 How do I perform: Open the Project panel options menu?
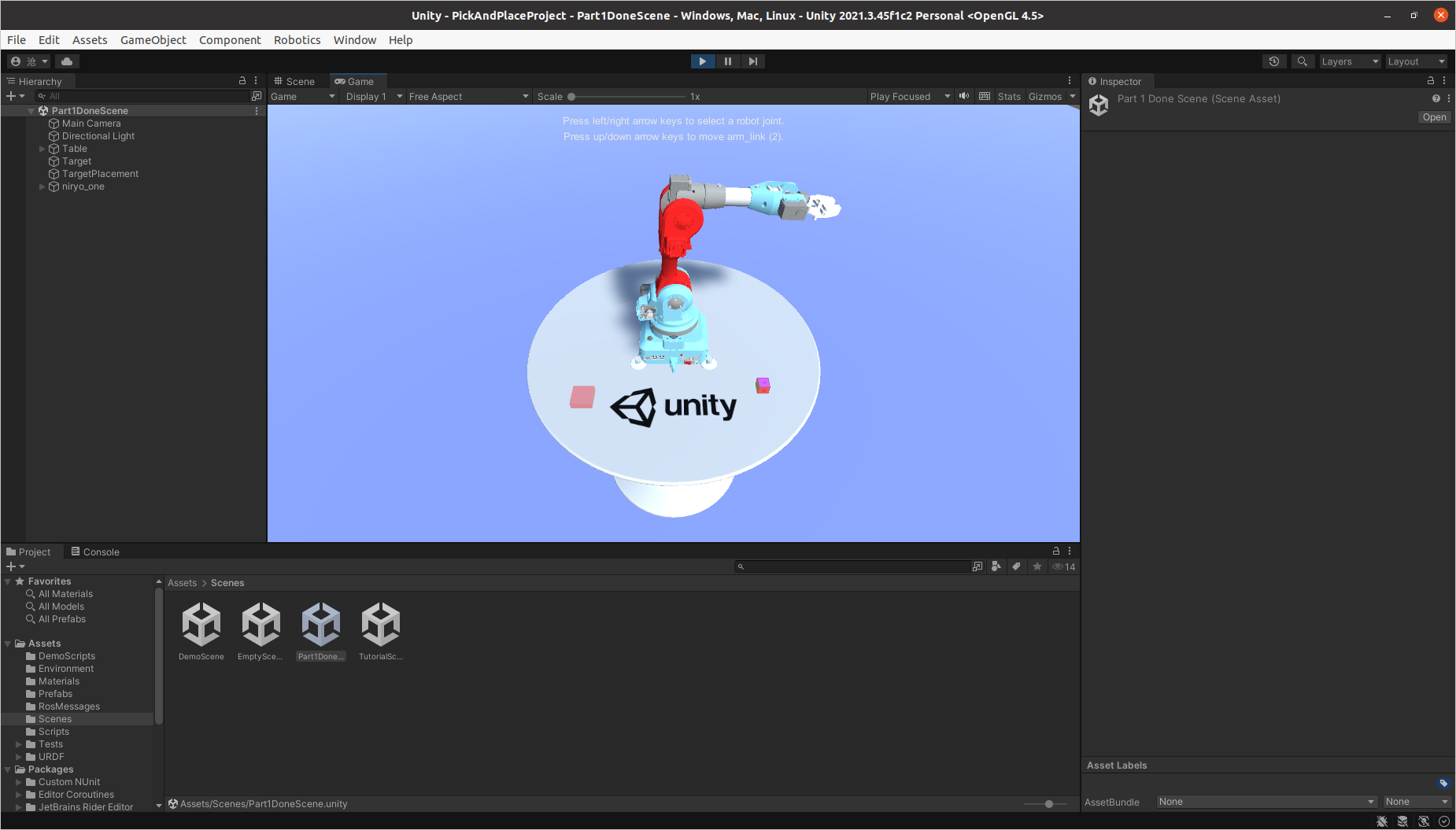coord(1070,551)
